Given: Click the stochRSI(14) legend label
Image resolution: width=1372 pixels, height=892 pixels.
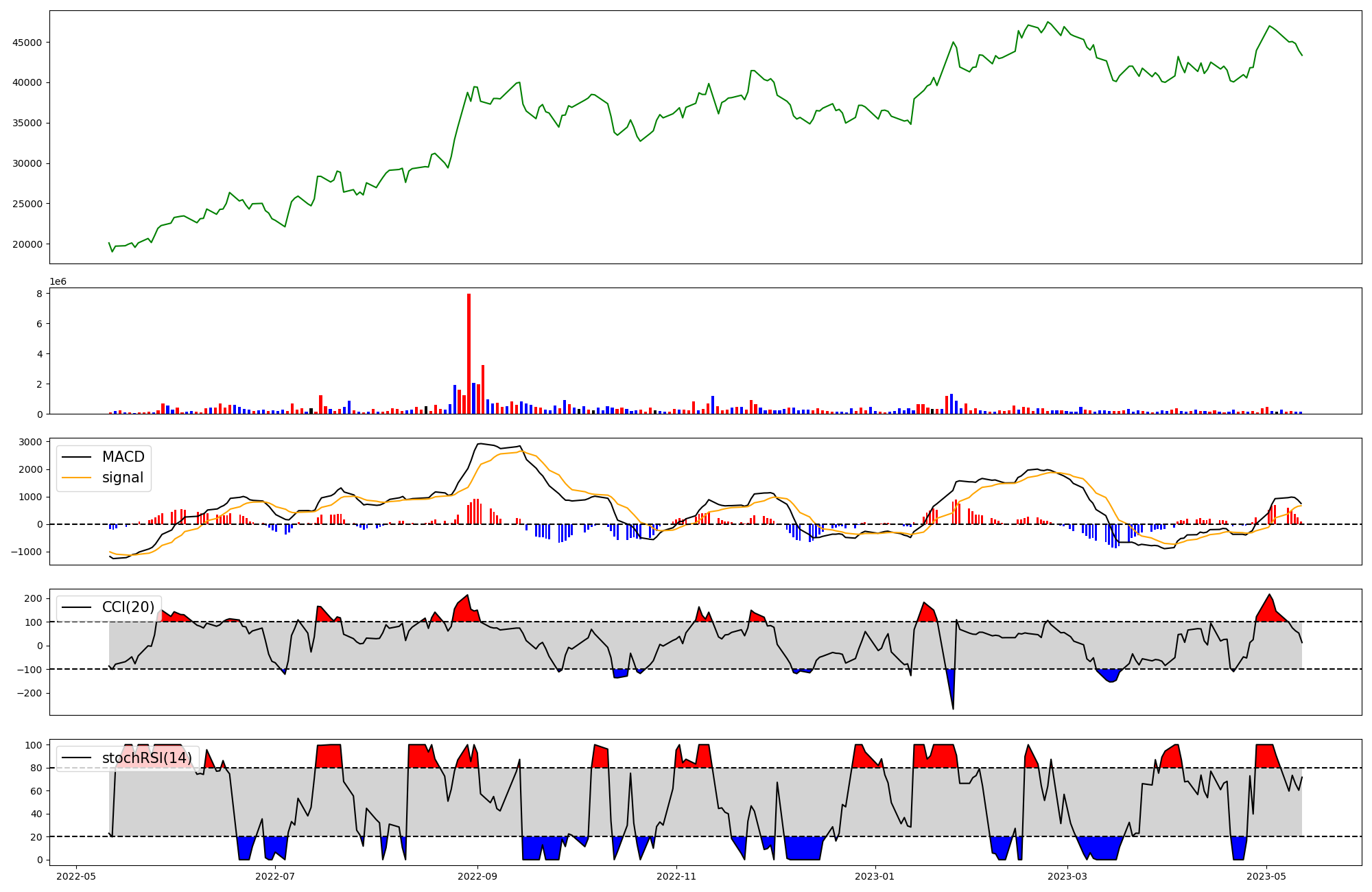Looking at the screenshot, I should pyautogui.click(x=147, y=758).
